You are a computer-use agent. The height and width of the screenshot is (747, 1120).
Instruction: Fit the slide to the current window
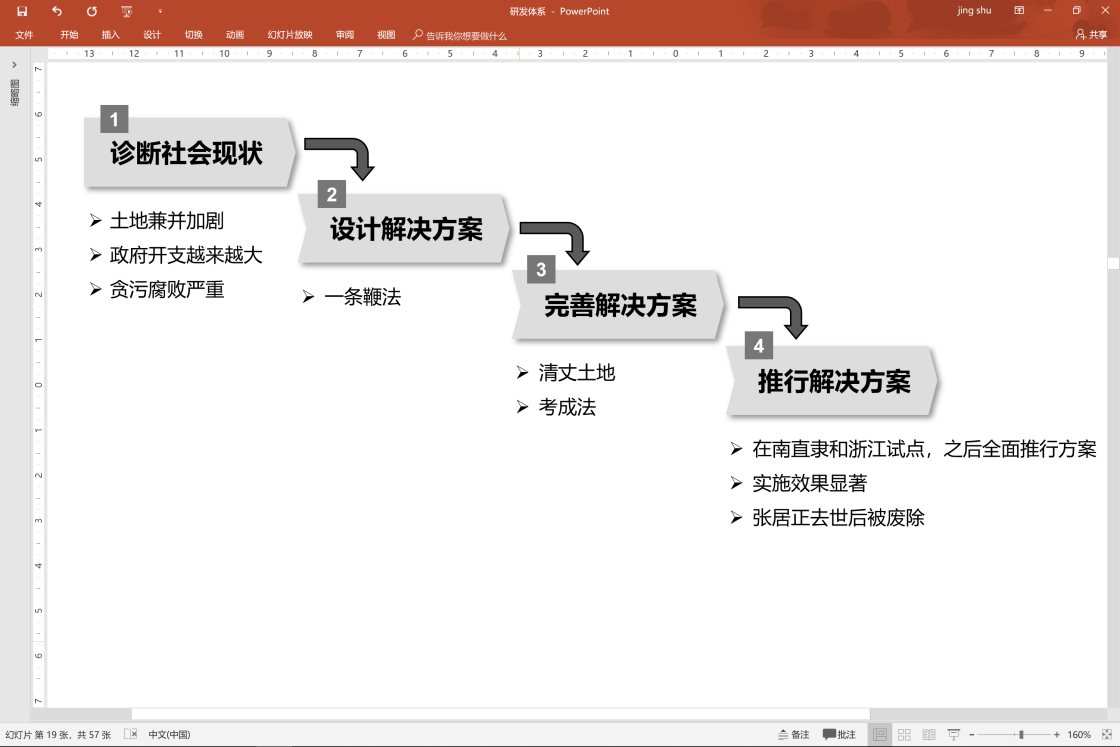pos(1105,734)
